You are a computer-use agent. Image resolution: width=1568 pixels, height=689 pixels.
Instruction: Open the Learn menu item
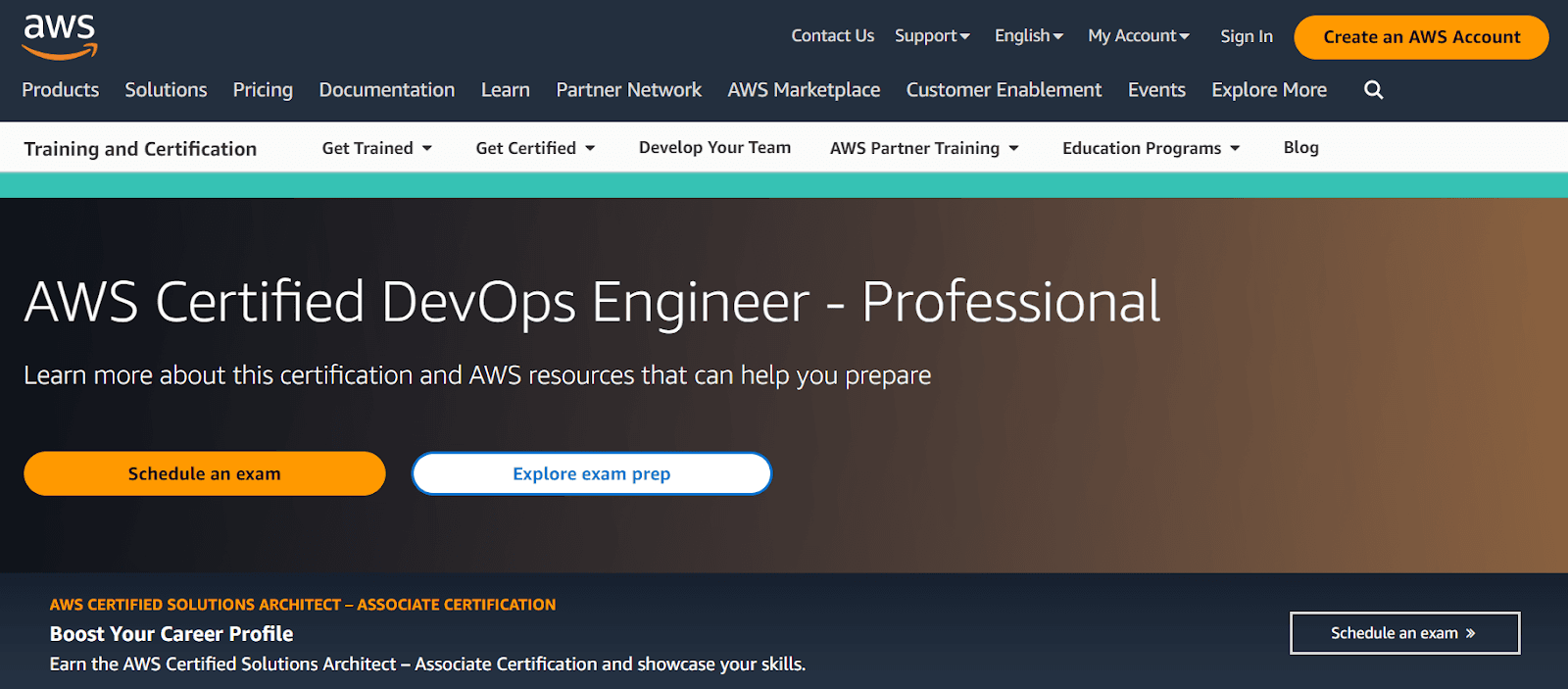coord(506,90)
